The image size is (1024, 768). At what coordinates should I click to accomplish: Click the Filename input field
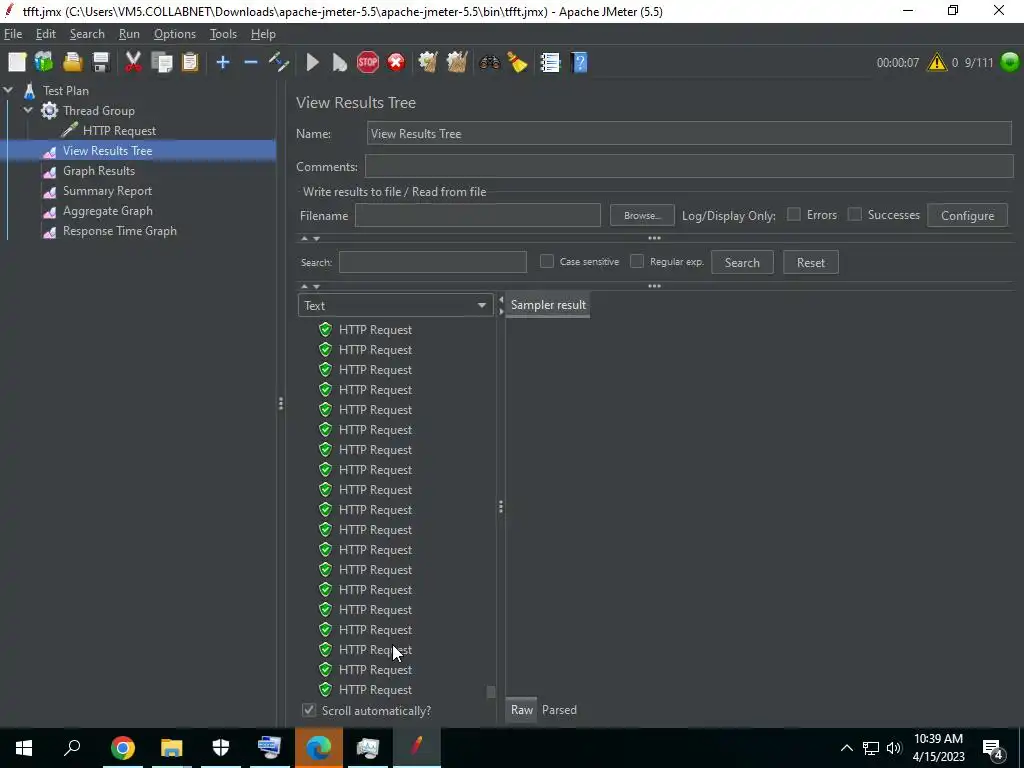click(x=477, y=216)
